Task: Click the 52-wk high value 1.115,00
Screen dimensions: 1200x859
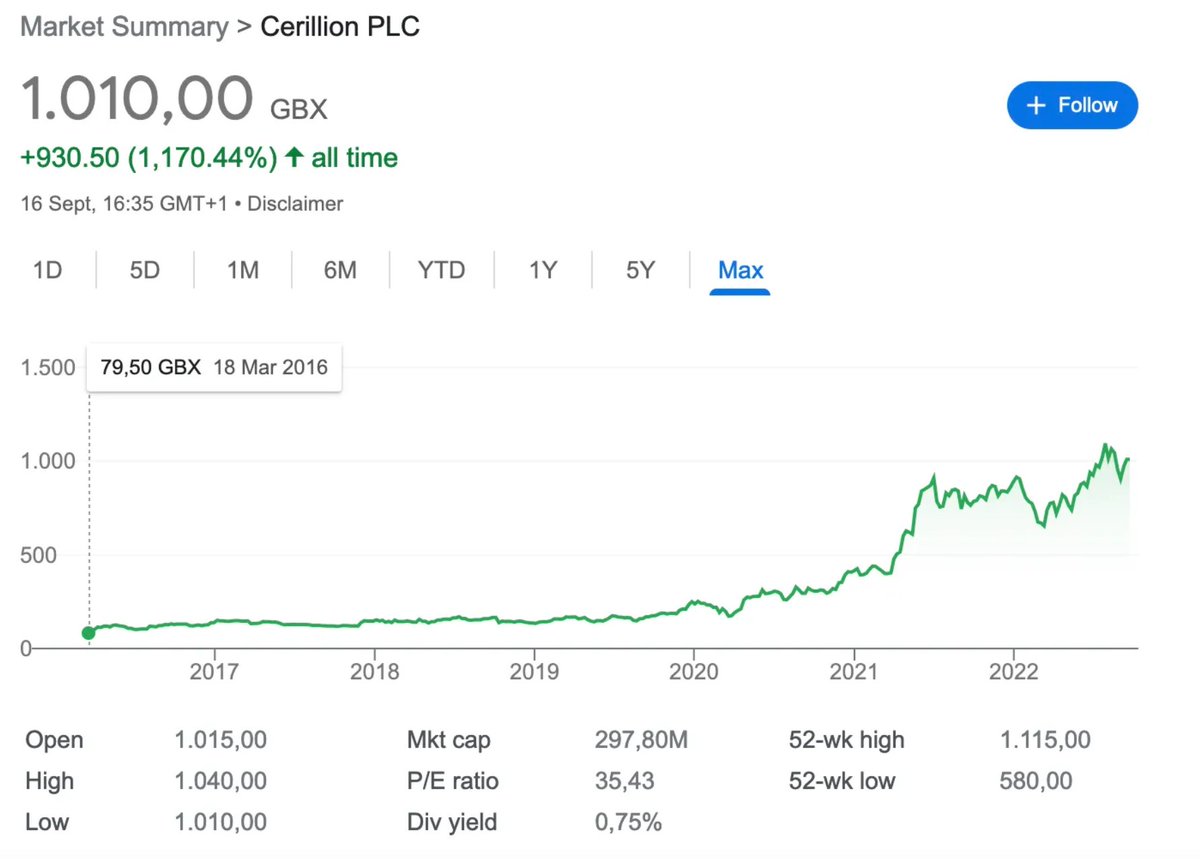Action: coord(1045,740)
